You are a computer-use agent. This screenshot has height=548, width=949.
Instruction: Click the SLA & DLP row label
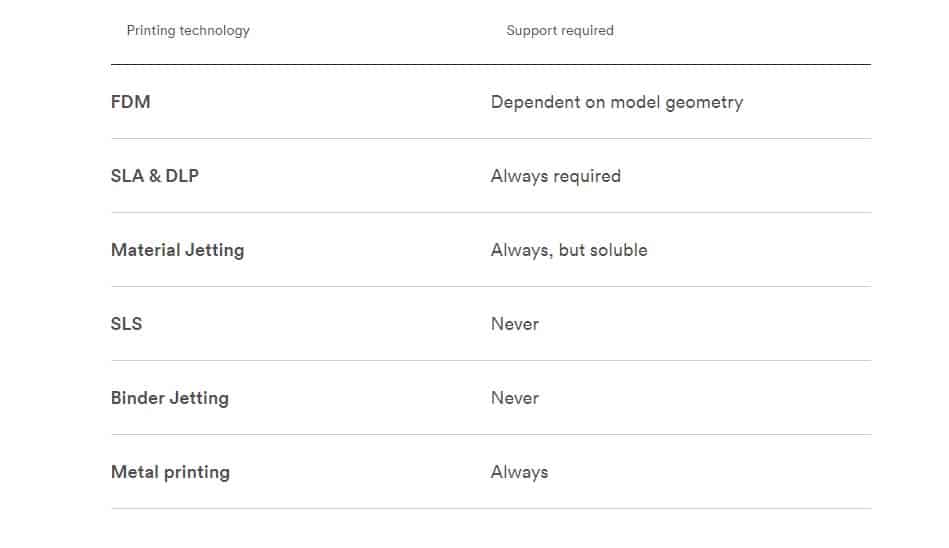[155, 176]
